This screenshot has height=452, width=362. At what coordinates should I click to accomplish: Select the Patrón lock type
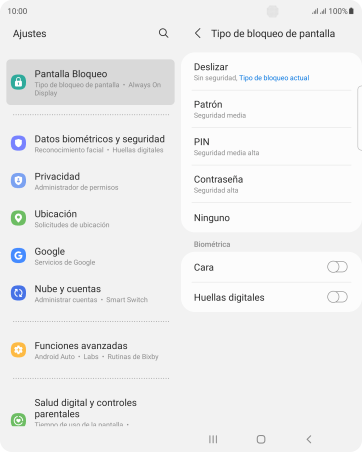pyautogui.click(x=271, y=109)
